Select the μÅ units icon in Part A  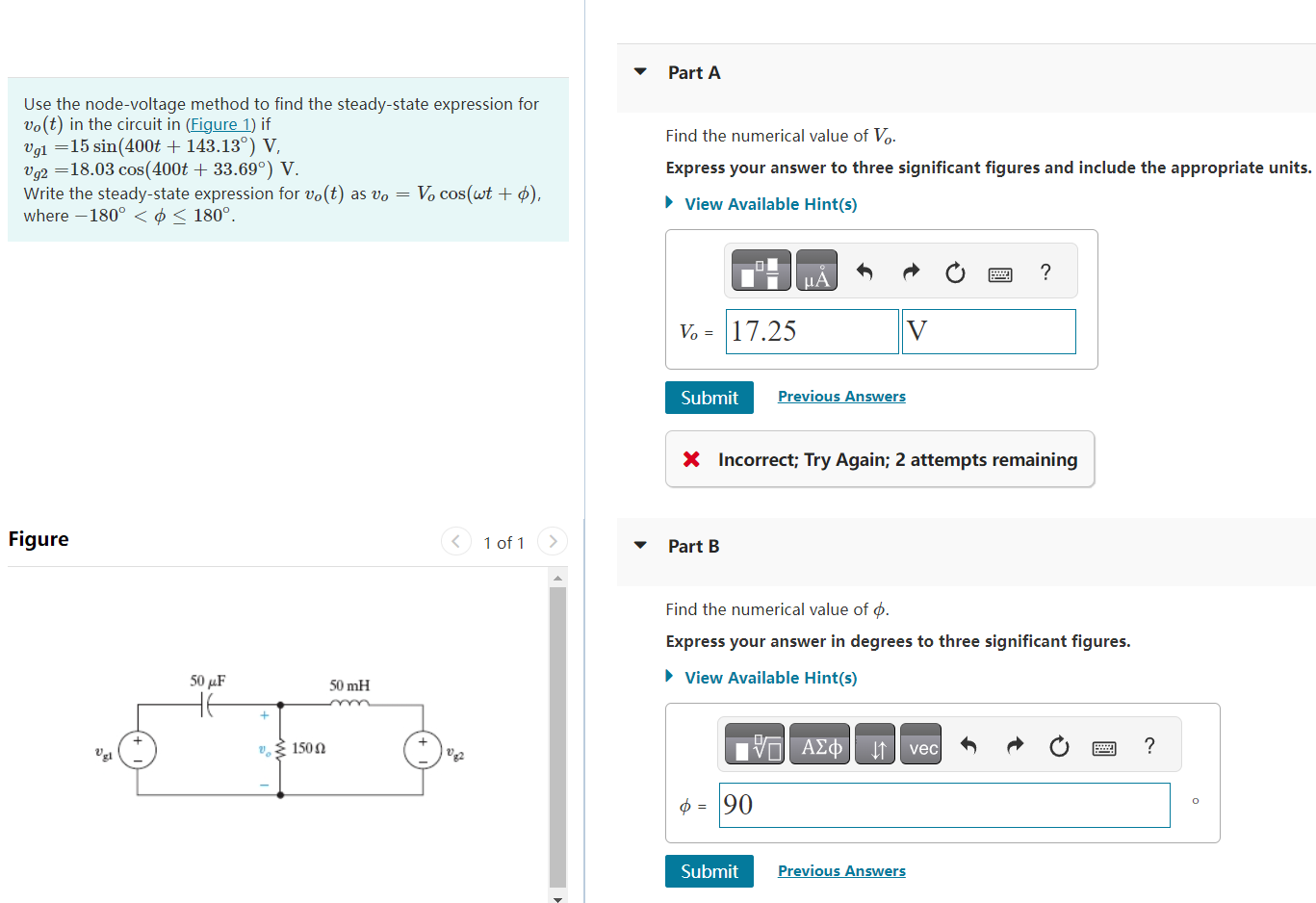coord(816,270)
